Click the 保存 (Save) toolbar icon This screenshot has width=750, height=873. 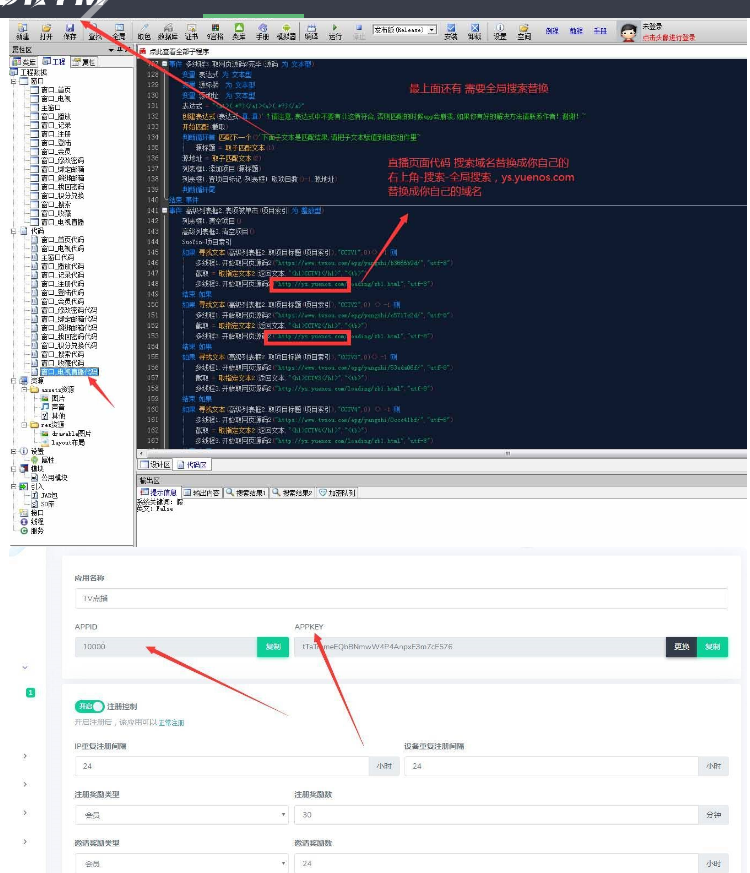(70, 31)
